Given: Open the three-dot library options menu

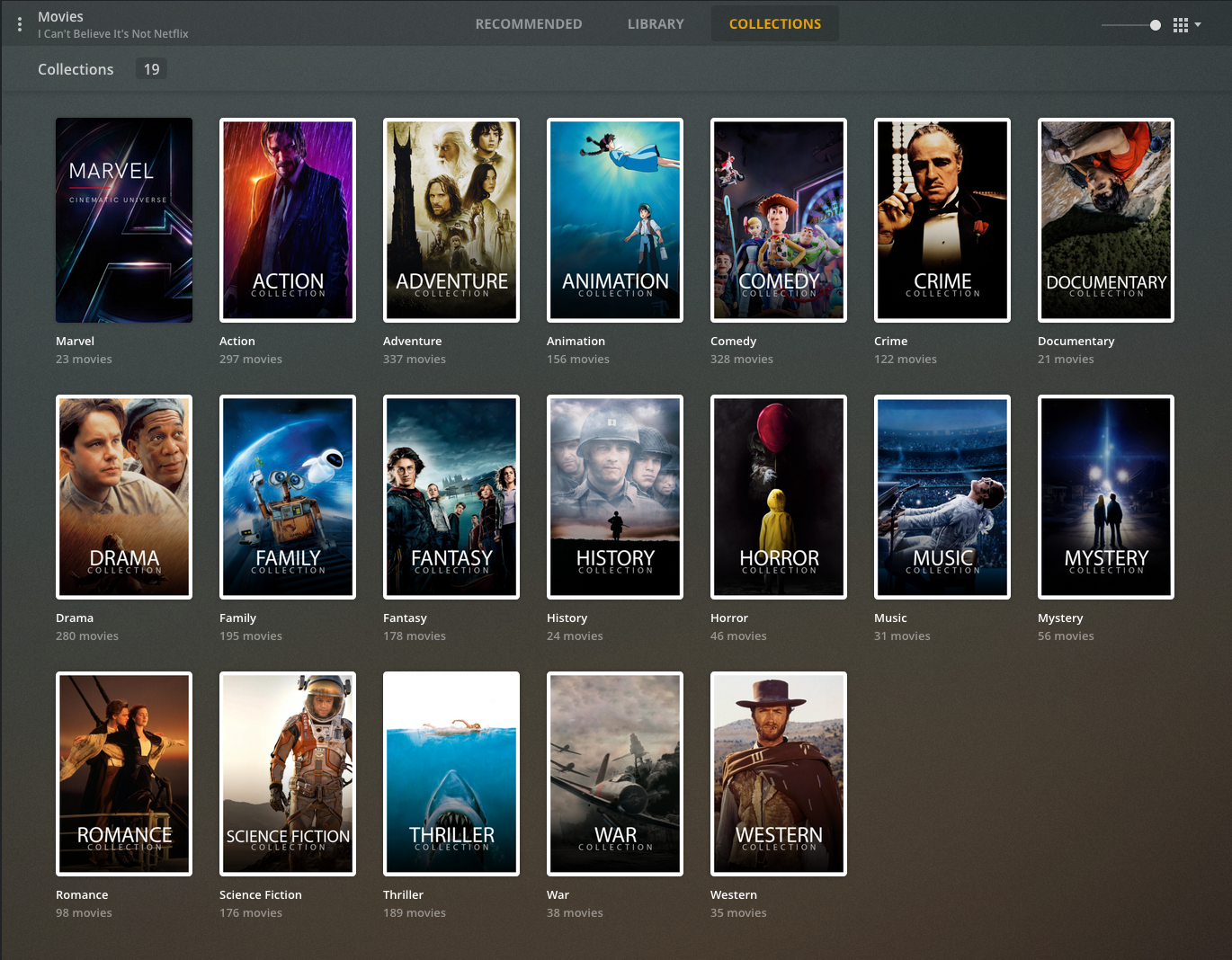Looking at the screenshot, I should [20, 24].
